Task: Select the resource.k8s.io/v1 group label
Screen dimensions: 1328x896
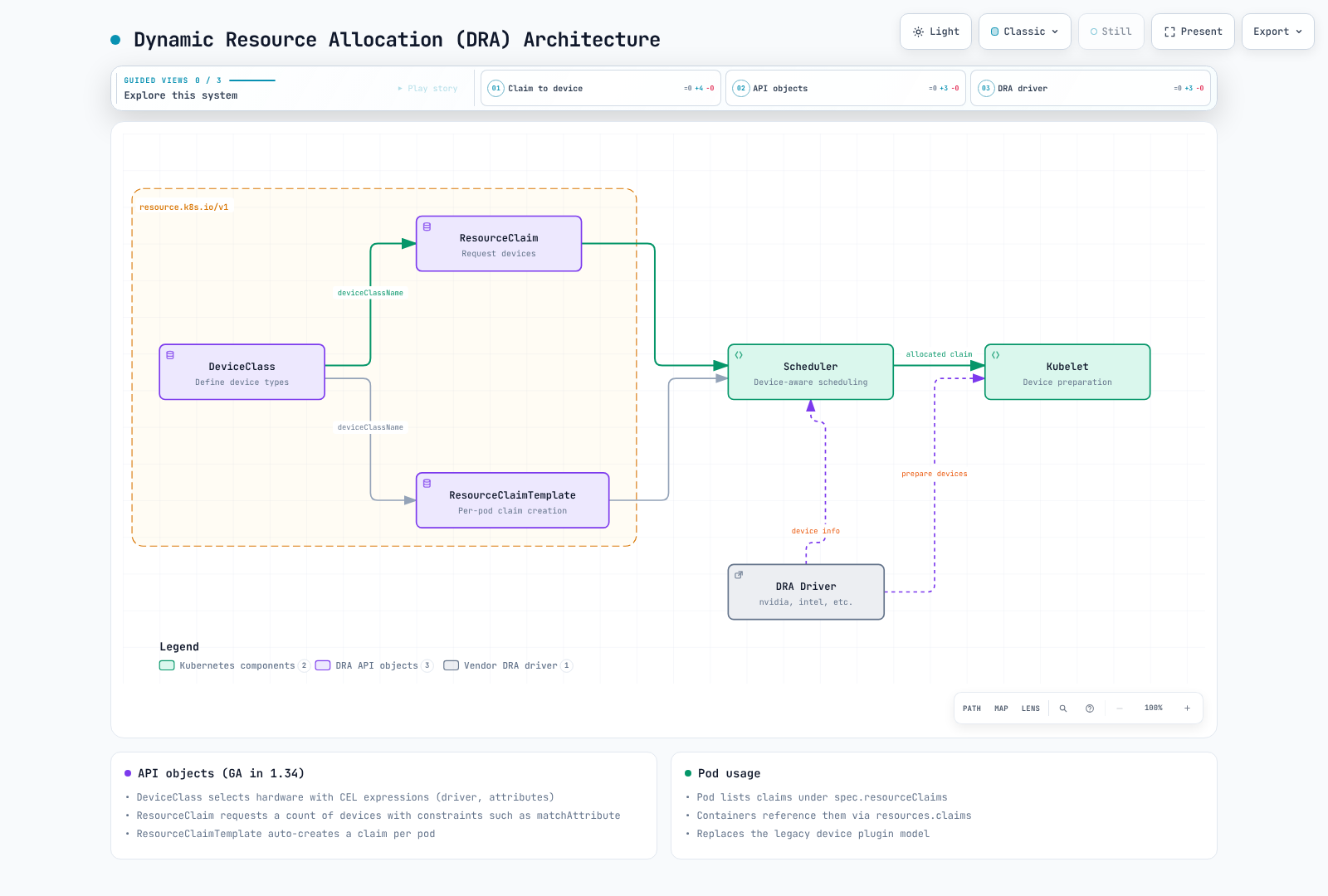Action: (x=184, y=207)
